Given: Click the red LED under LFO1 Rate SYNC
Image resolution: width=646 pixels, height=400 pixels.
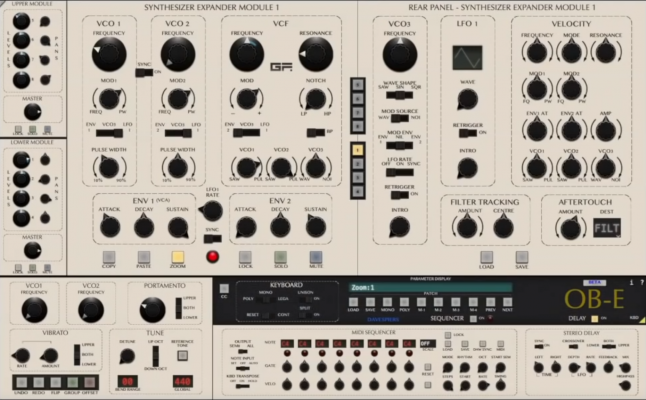Looking at the screenshot, I should (212, 257).
